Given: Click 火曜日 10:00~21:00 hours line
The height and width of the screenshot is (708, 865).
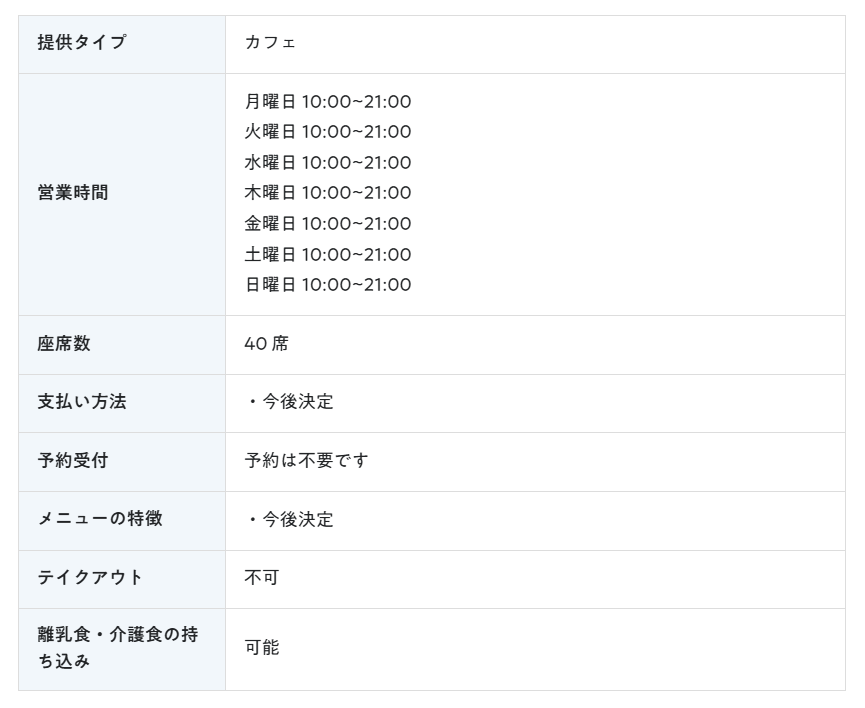Looking at the screenshot, I should click(328, 132).
